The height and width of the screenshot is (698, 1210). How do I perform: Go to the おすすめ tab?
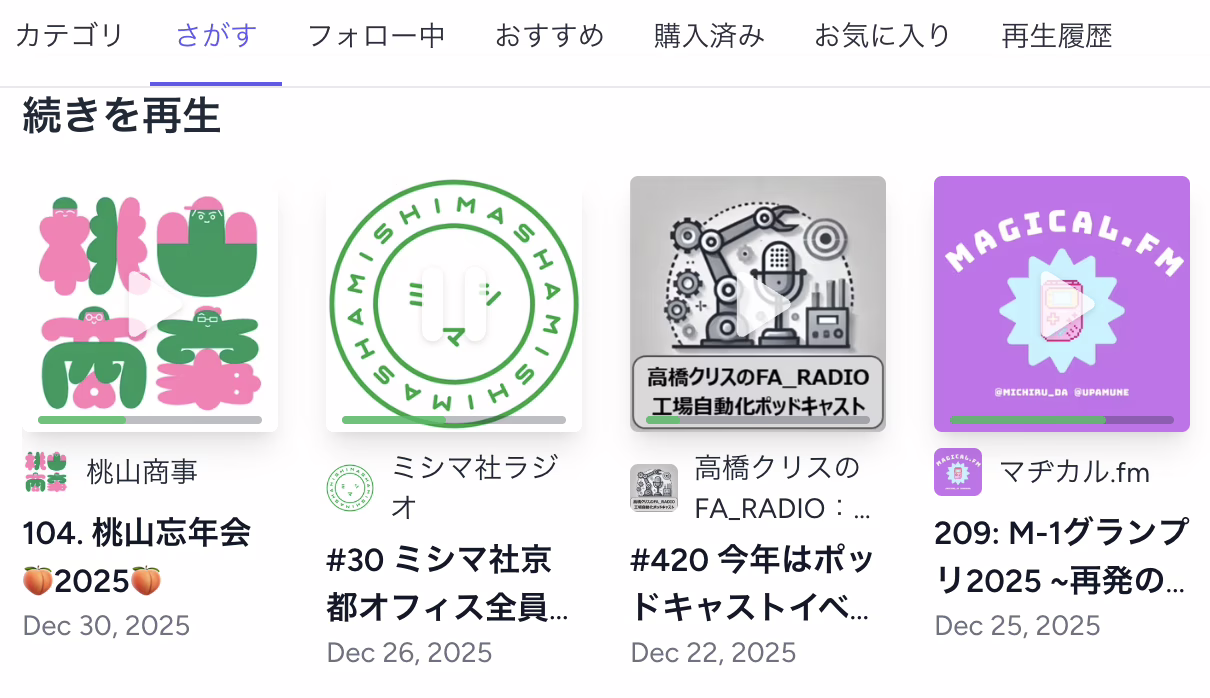tap(550, 37)
